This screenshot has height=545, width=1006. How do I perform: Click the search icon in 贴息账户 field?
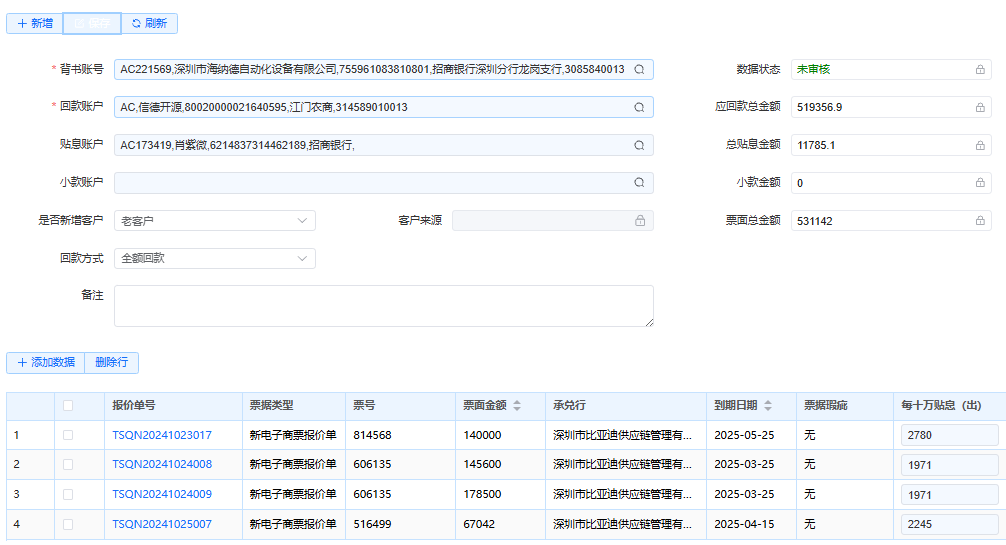(x=639, y=146)
